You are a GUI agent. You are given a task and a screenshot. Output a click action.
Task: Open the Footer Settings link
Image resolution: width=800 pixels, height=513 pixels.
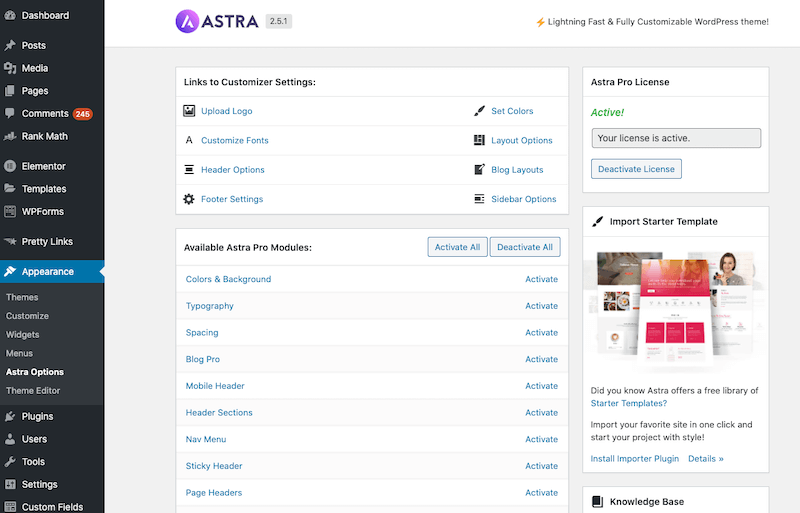(232, 199)
